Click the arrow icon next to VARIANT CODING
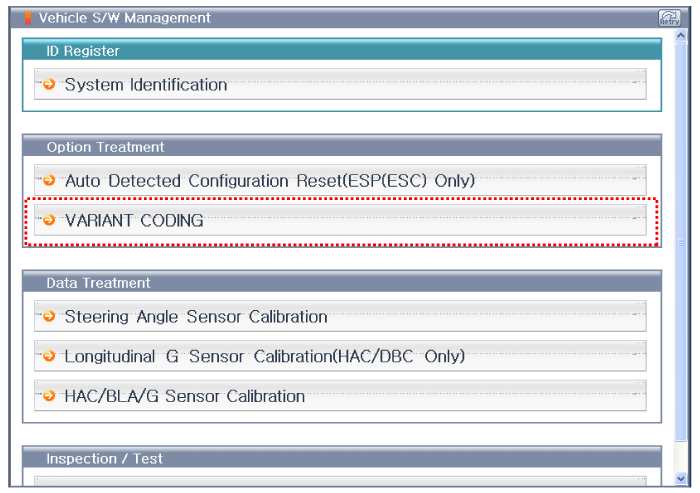 (x=49, y=221)
